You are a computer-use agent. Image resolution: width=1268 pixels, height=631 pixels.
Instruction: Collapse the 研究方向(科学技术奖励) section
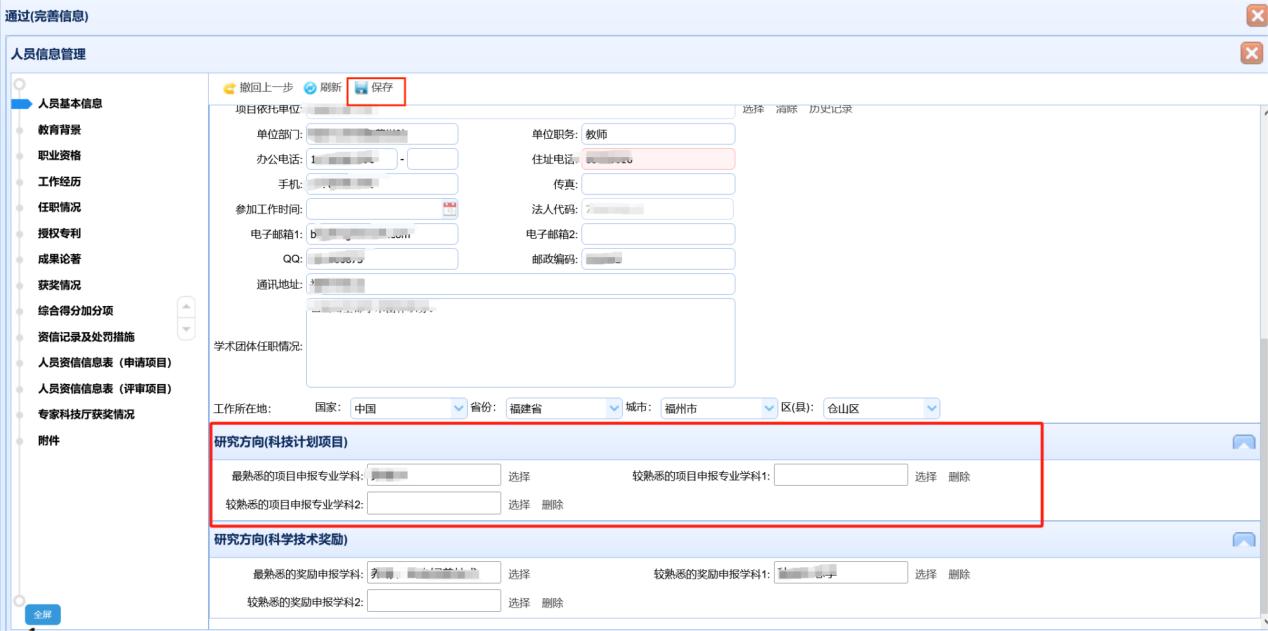[x=1244, y=540]
